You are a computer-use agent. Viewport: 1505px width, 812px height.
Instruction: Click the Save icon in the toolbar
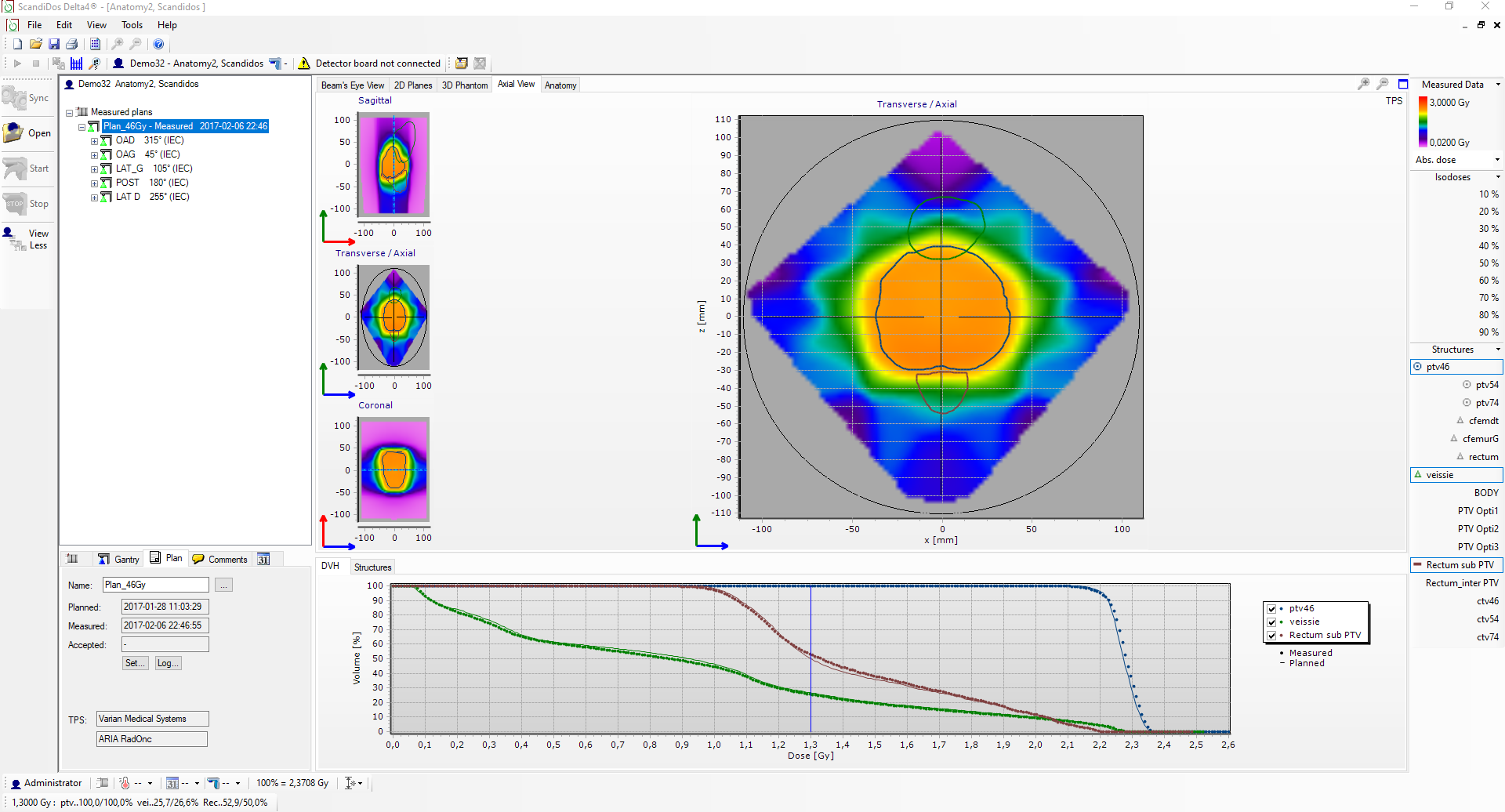pyautogui.click(x=54, y=45)
